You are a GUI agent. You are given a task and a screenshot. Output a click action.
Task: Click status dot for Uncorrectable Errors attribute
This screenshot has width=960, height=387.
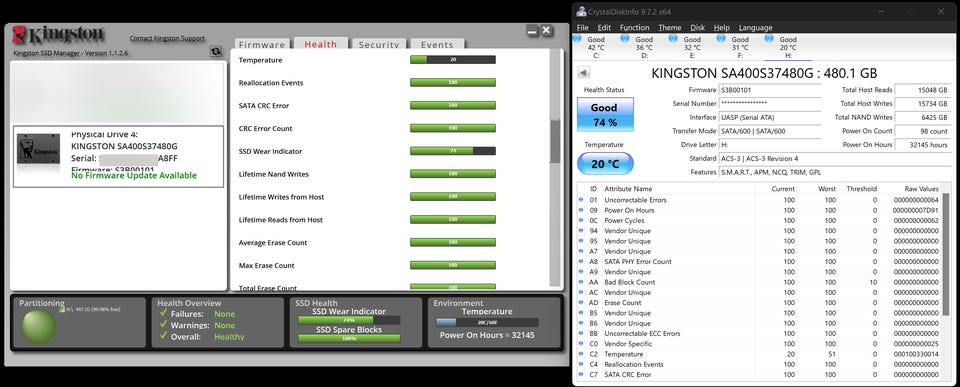581,200
